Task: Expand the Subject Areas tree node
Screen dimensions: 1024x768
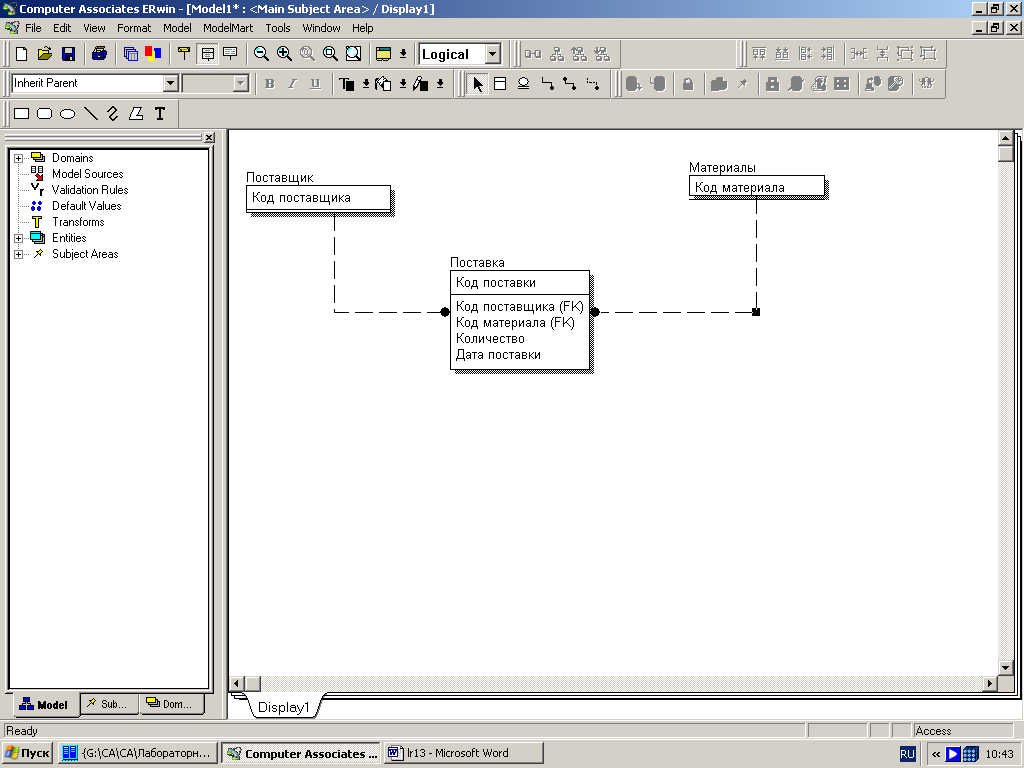Action: pyautogui.click(x=18, y=254)
